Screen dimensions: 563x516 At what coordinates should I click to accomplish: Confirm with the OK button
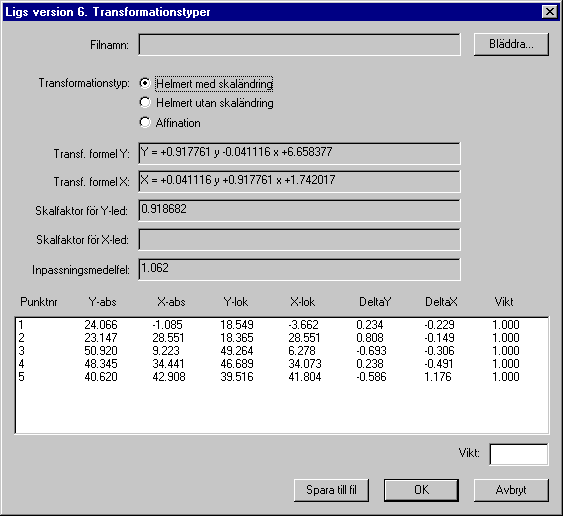[421, 490]
